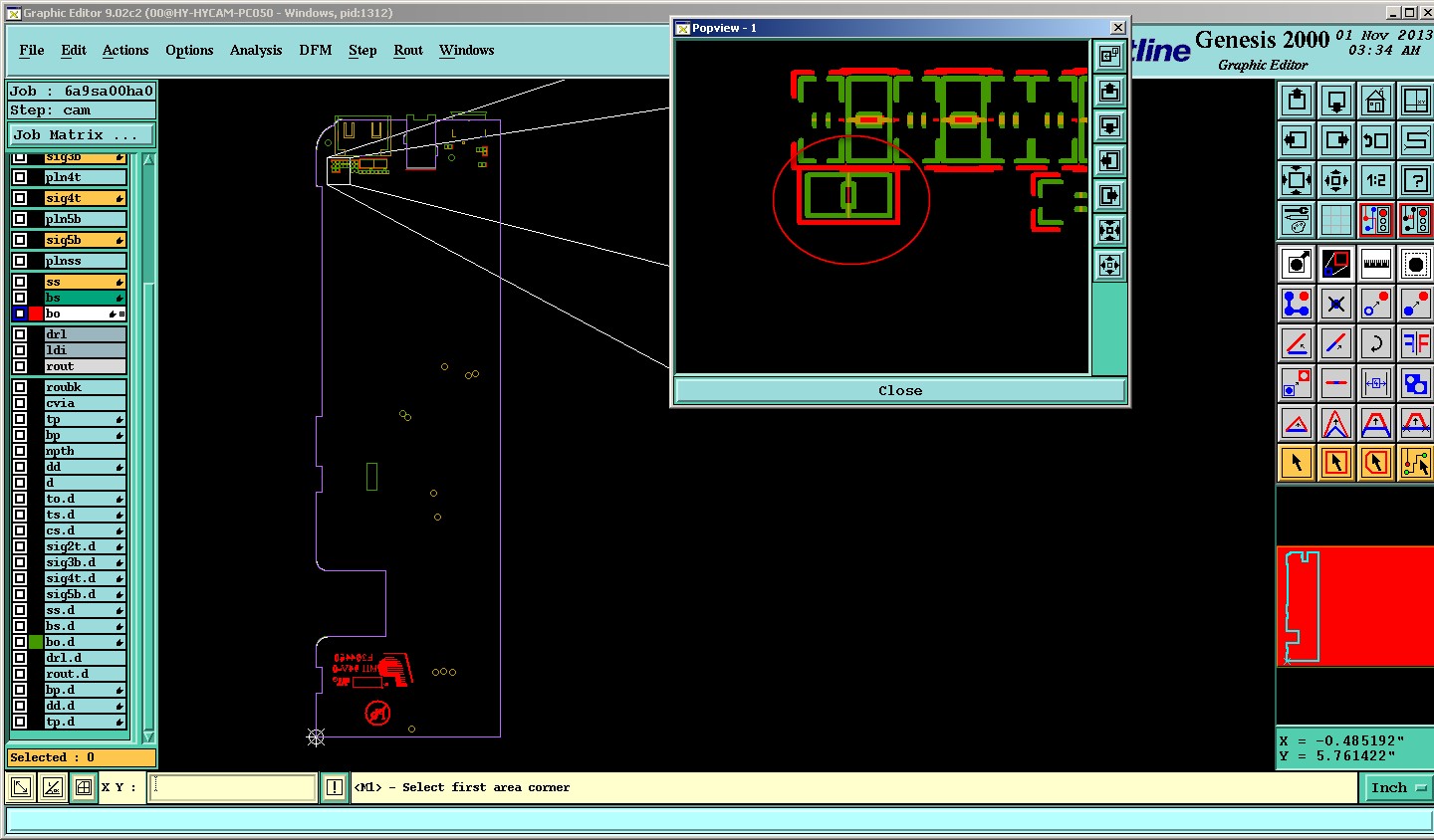Screen dimensions: 1434x840
Task: Toggle display checkbox for layer drl
Action: (x=20, y=334)
